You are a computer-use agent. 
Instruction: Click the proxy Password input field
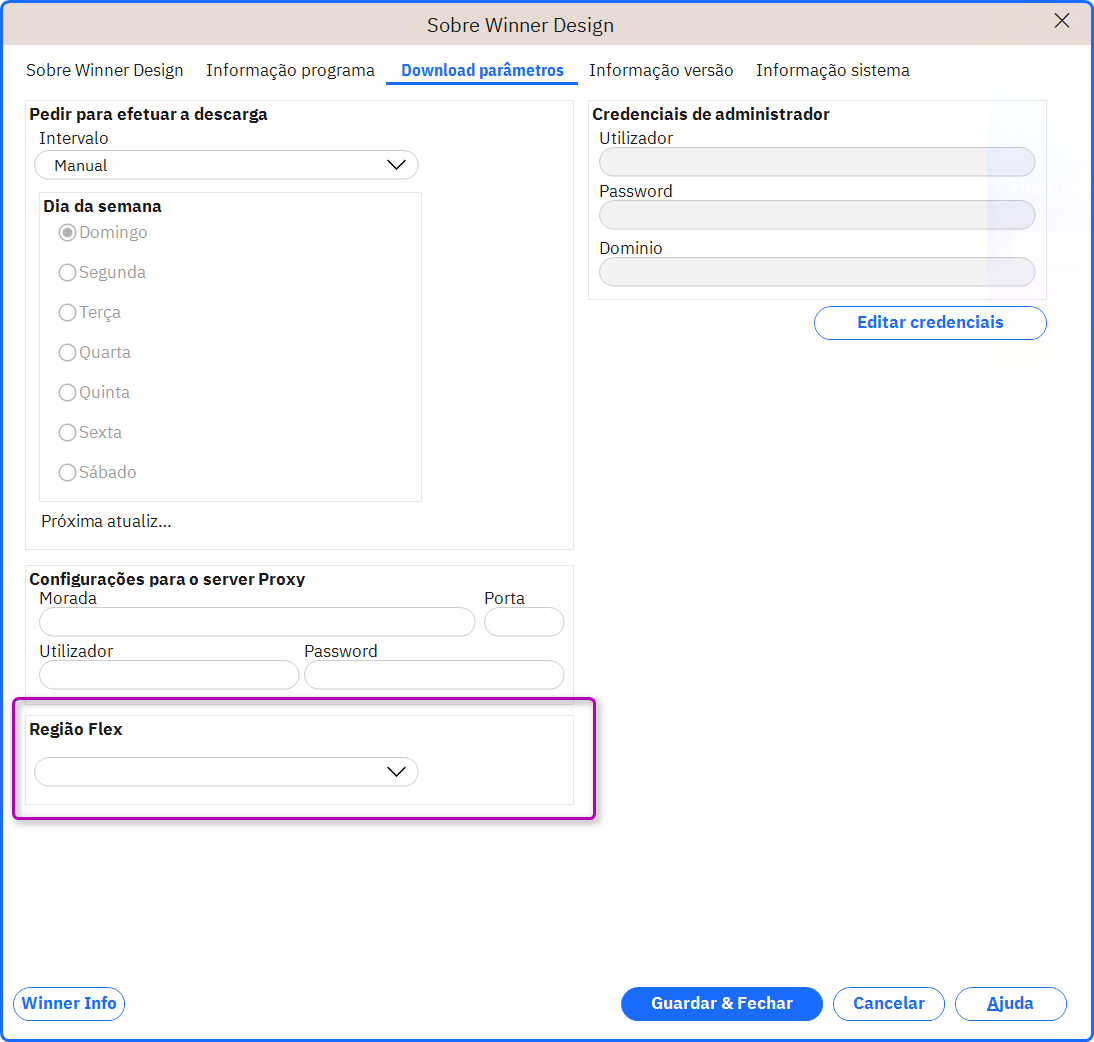pyautogui.click(x=434, y=675)
